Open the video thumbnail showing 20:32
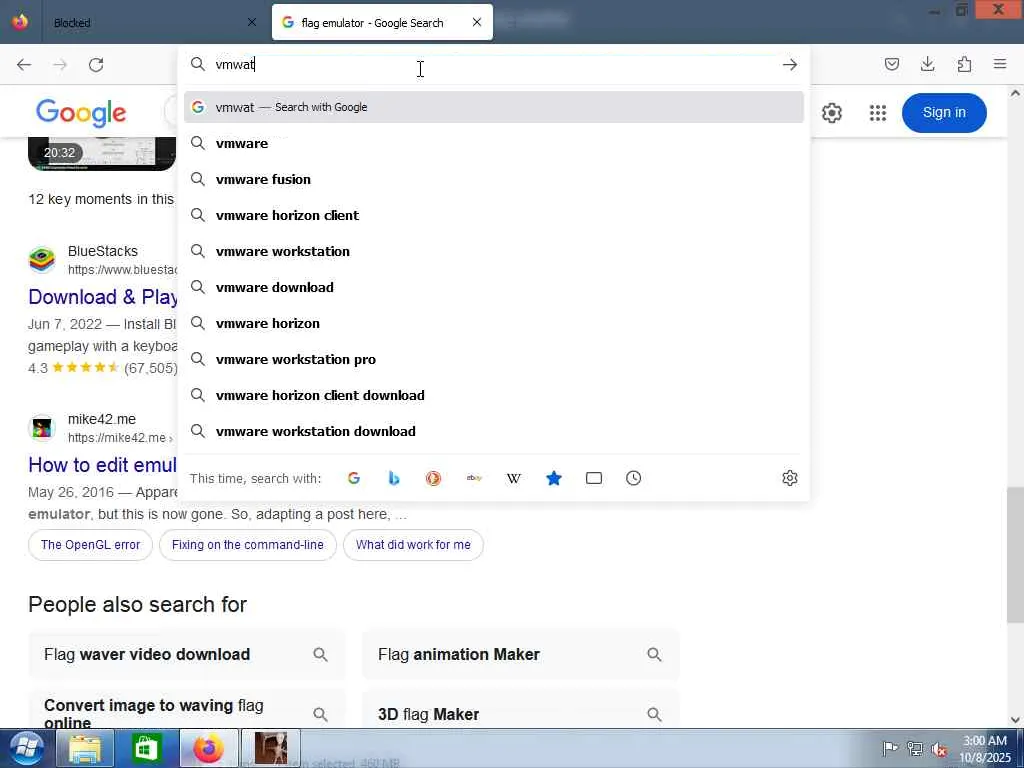 click(x=102, y=153)
